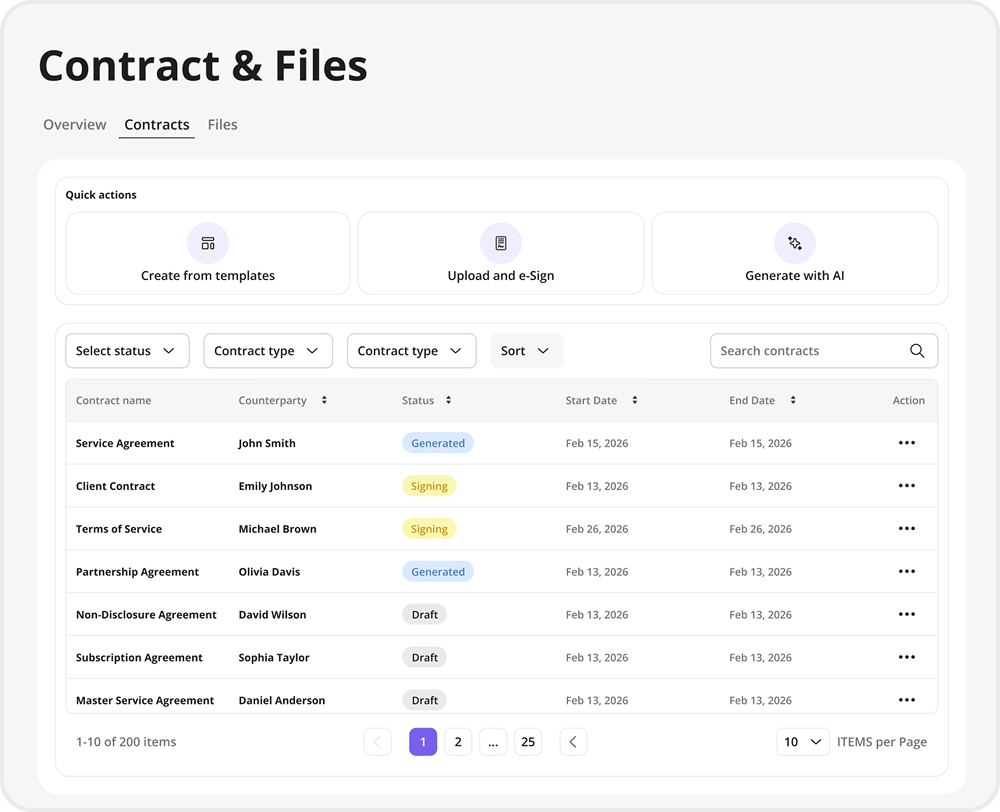Screen dimensions: 1000x812
Task: Sort by End Date column arrows
Action: tap(793, 400)
